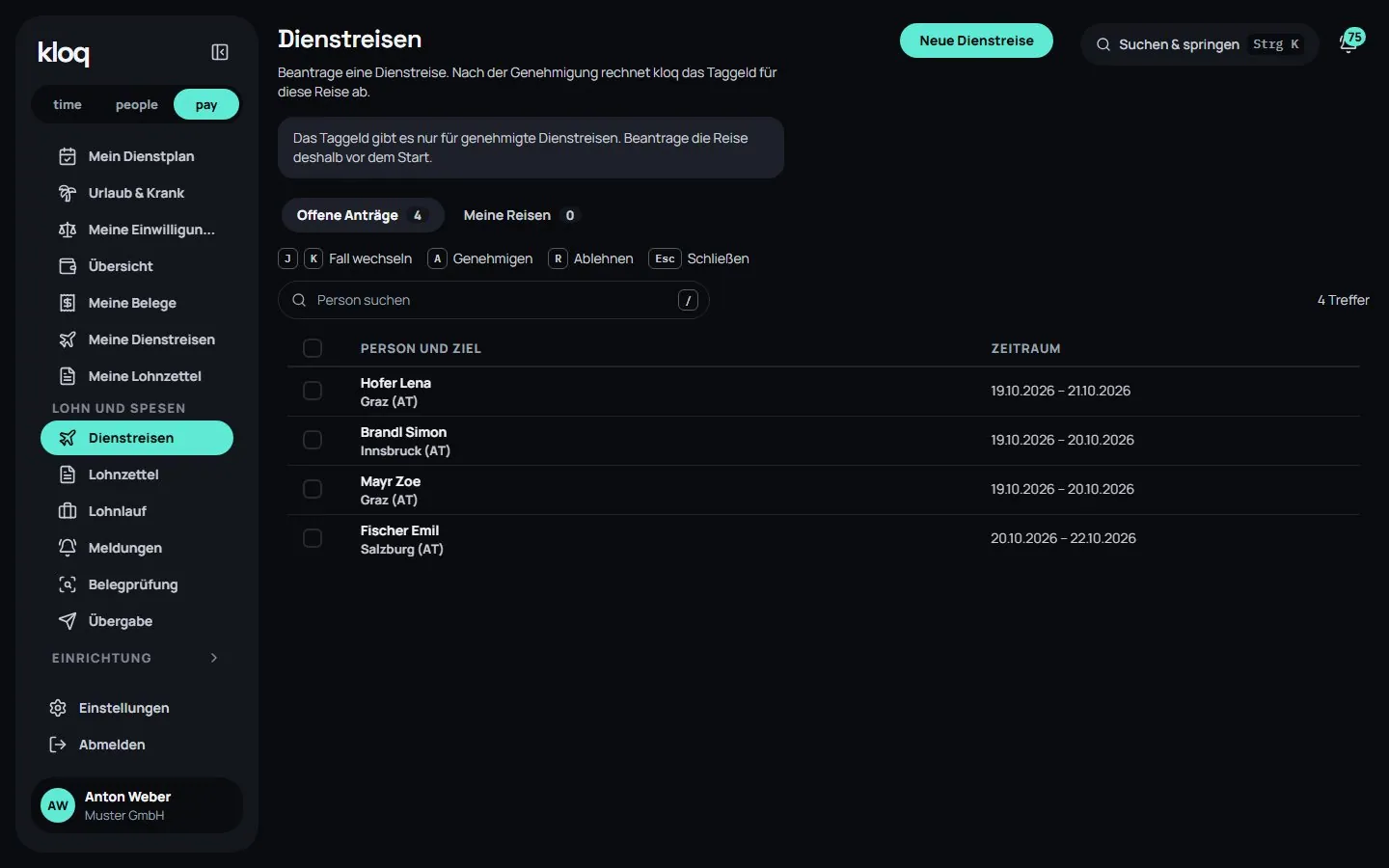Click the Übergabe paper plane icon
1389x868 pixels.
(68, 621)
